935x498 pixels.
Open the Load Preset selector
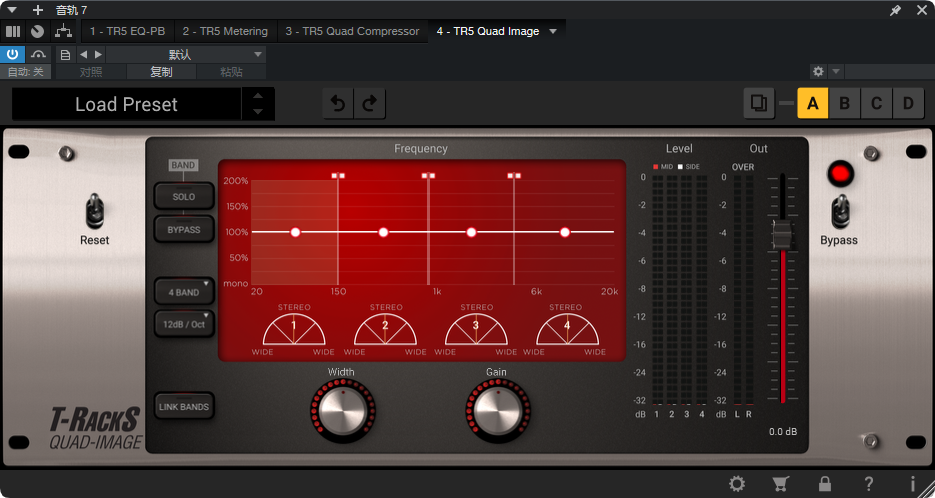pyautogui.click(x=126, y=104)
